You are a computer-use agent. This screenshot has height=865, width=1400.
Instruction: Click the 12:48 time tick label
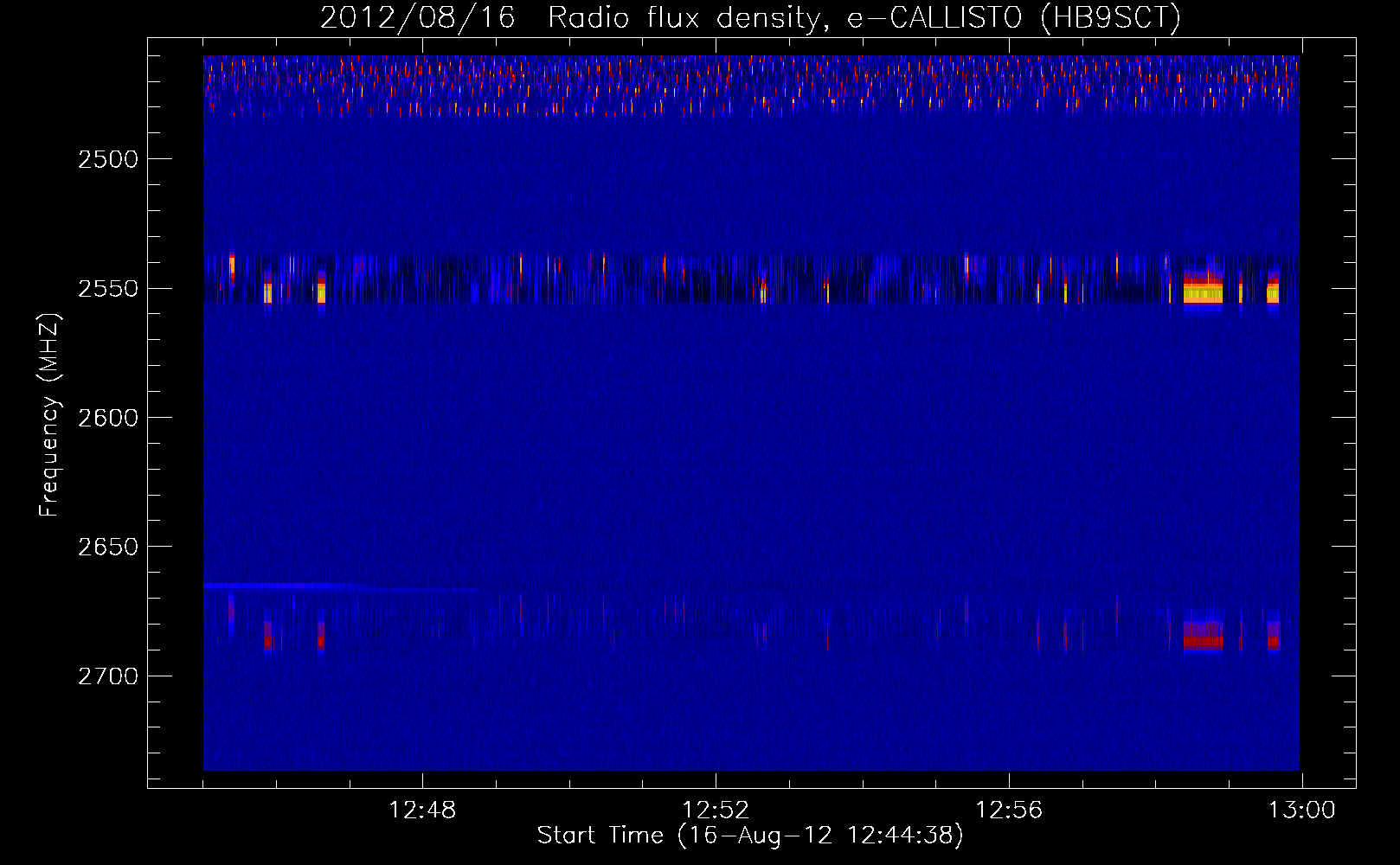[422, 811]
